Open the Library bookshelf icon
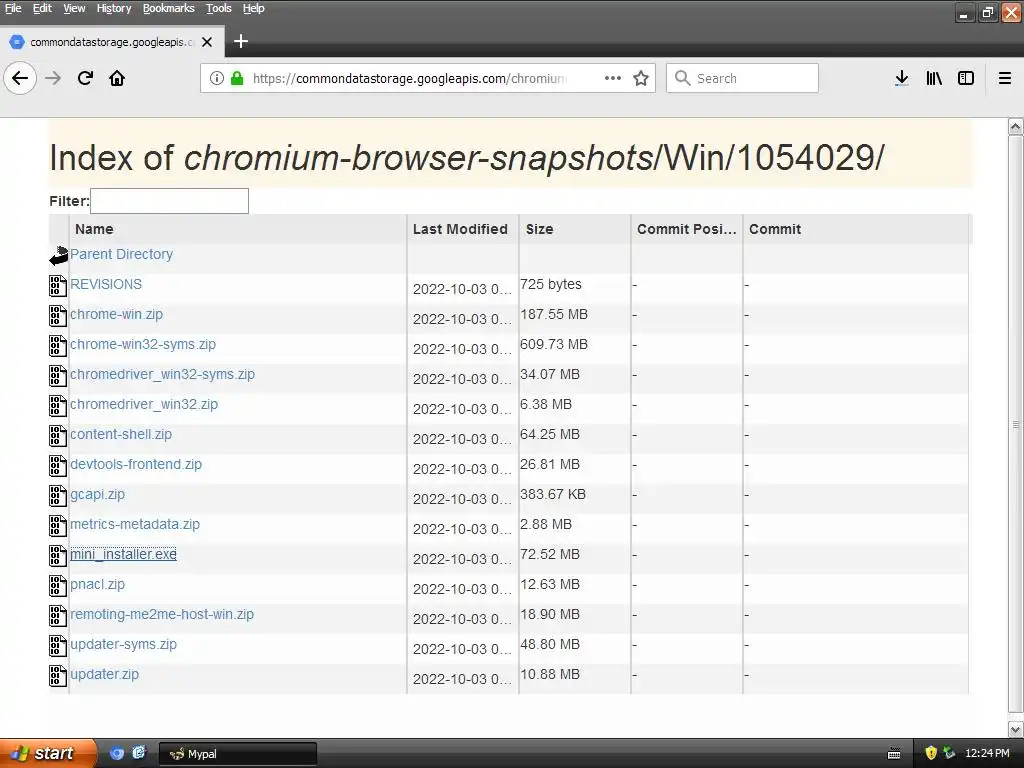 934,78
